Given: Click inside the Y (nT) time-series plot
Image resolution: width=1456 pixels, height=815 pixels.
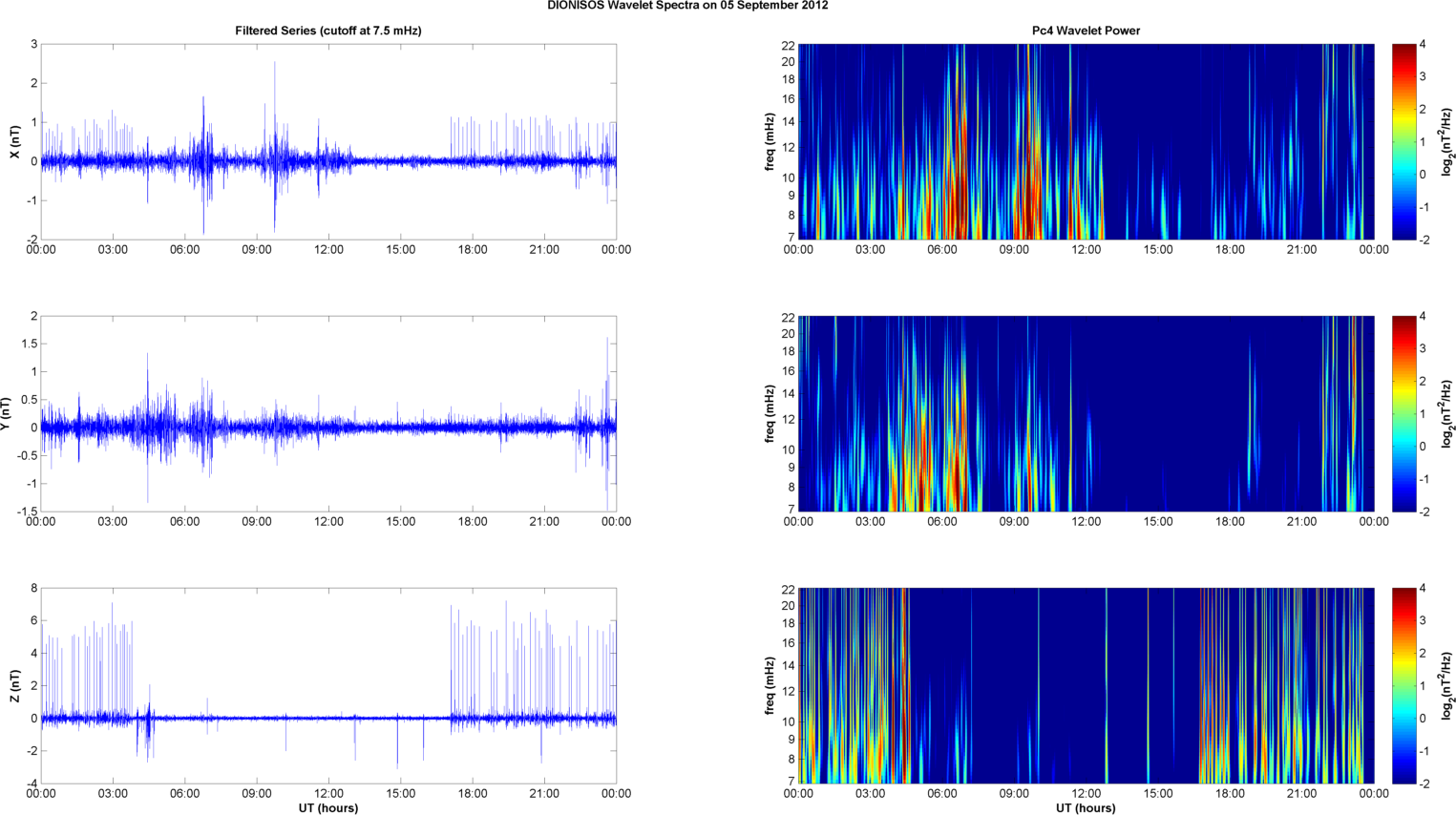Looking at the screenshot, I should [327, 413].
